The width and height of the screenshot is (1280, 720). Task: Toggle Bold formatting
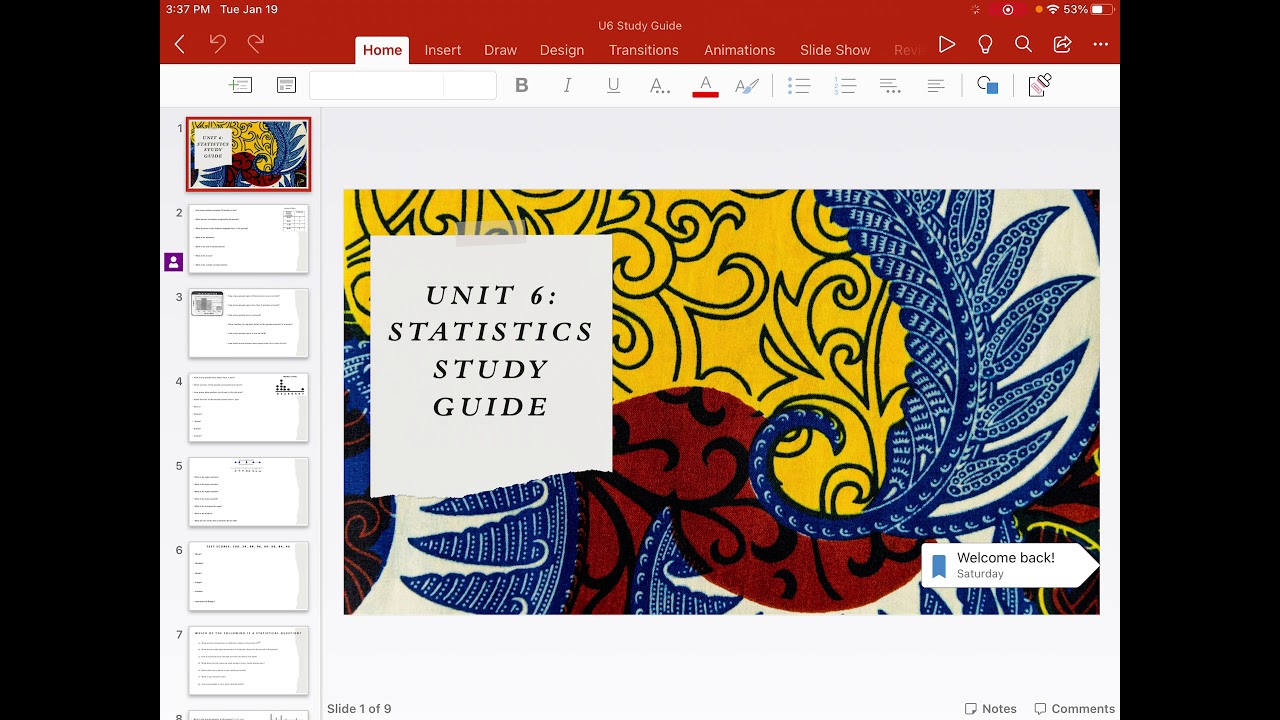click(521, 86)
